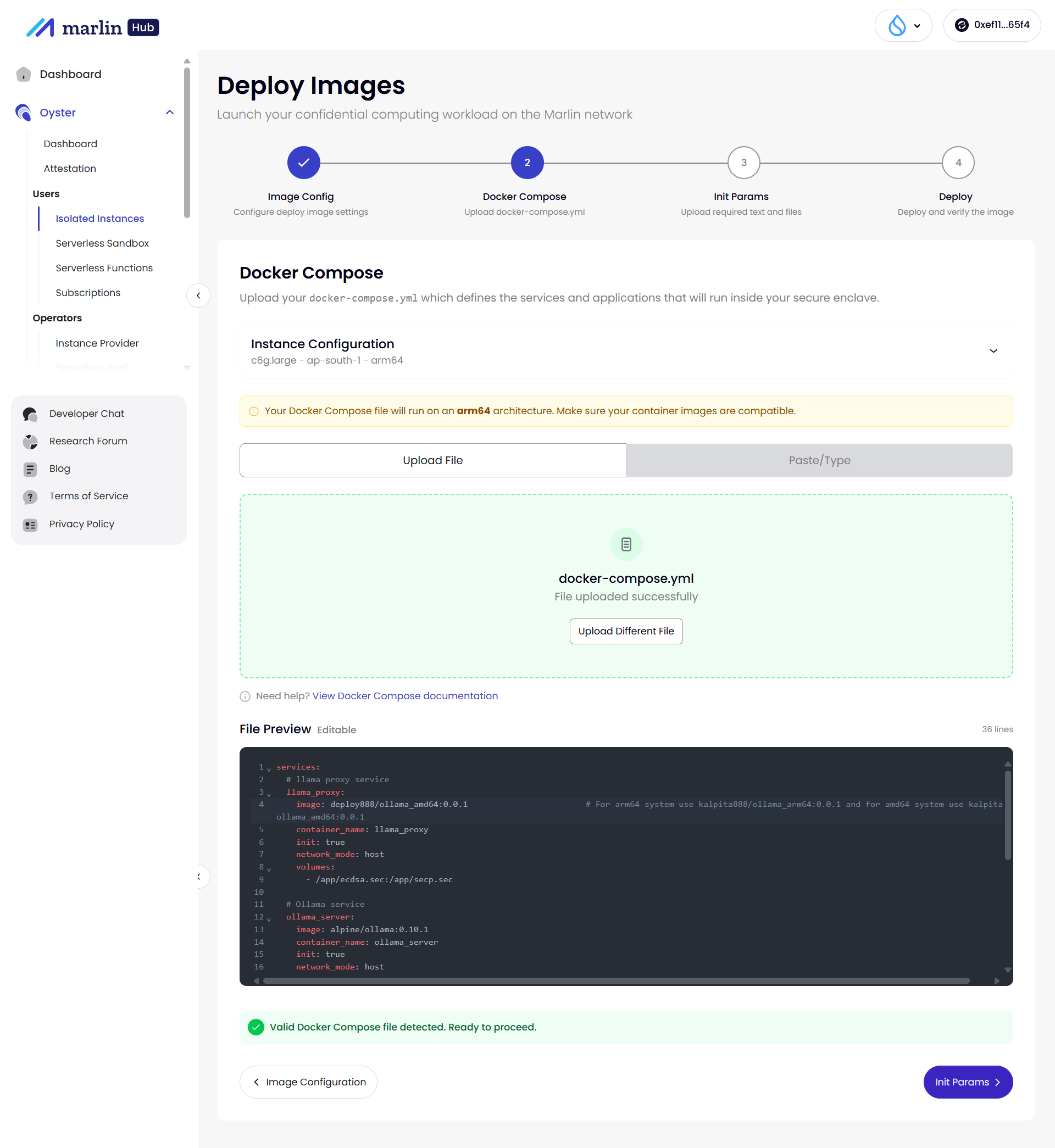This screenshot has height=1148, width=1055.
Task: Click the marlin Hub logo
Action: pyautogui.click(x=92, y=27)
